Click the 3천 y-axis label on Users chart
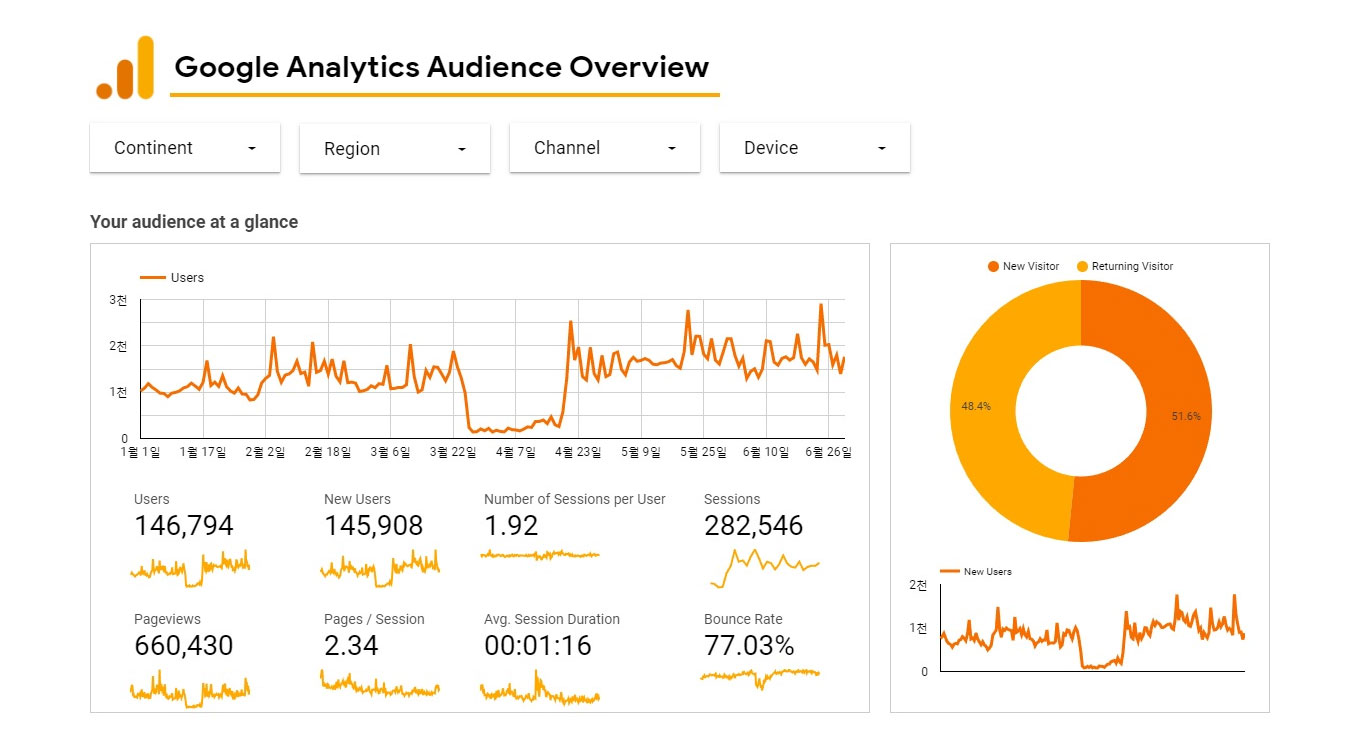The height and width of the screenshot is (747, 1360). [x=119, y=299]
